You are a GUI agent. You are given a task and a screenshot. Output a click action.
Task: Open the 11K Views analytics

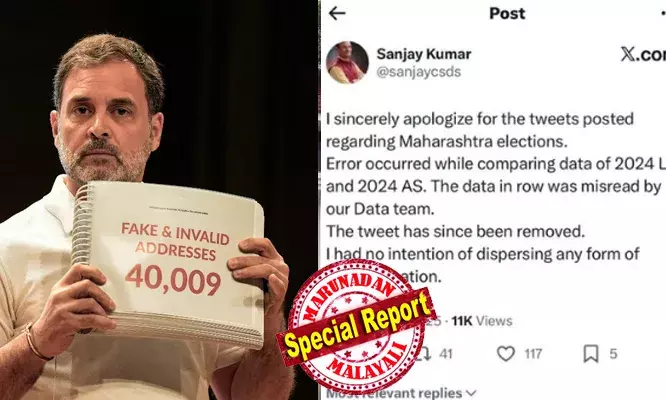coord(482,321)
